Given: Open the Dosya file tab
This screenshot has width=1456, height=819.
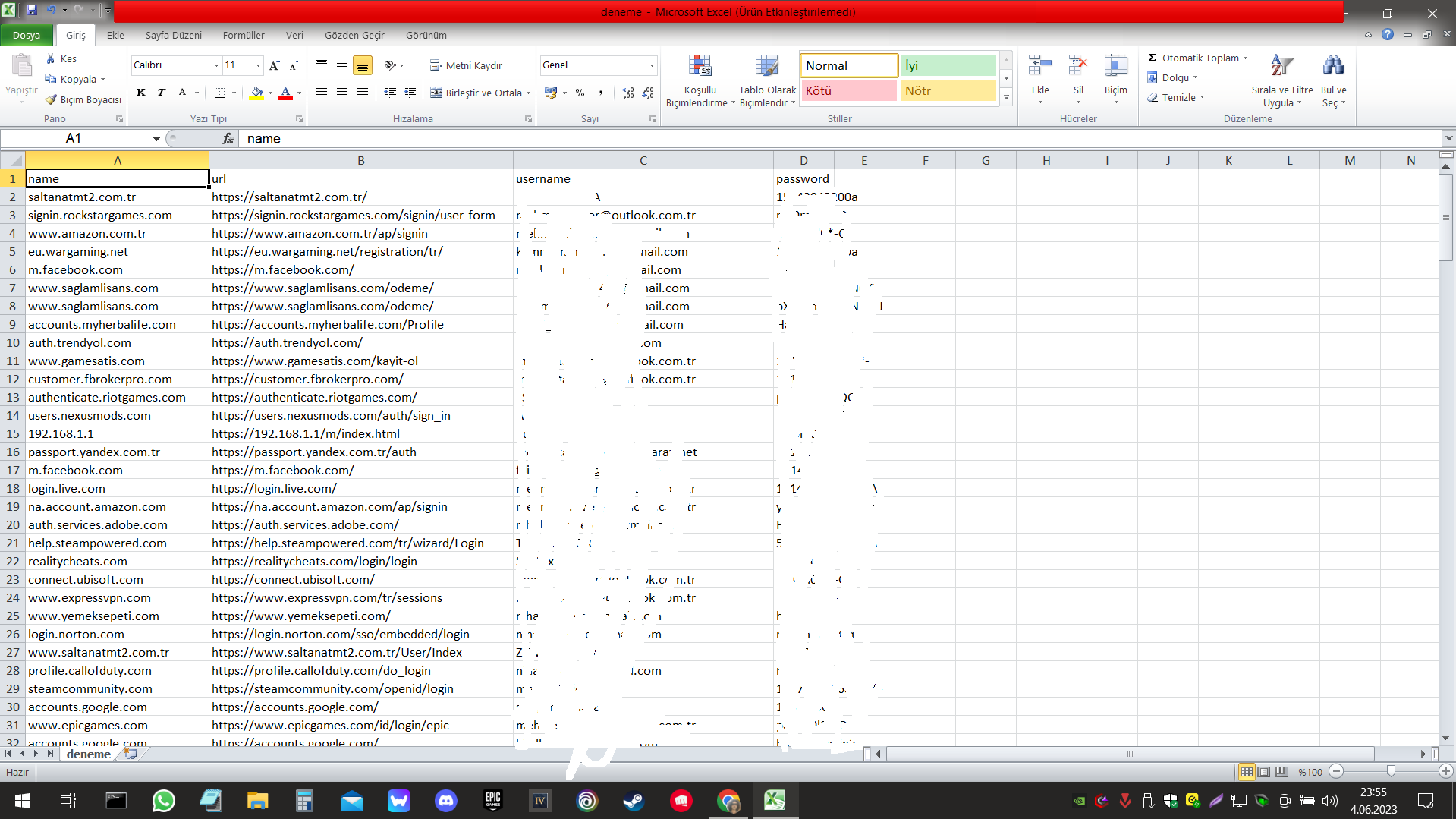Looking at the screenshot, I should tap(27, 35).
